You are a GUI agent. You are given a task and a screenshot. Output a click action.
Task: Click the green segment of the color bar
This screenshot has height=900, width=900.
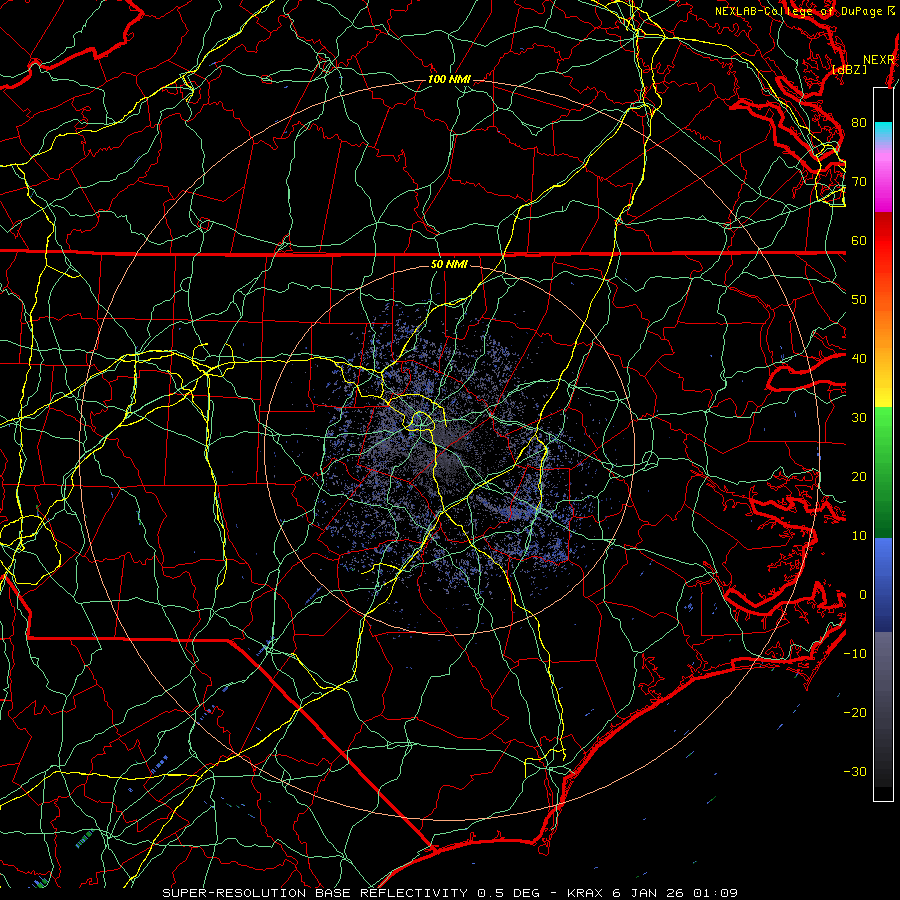coord(883,472)
